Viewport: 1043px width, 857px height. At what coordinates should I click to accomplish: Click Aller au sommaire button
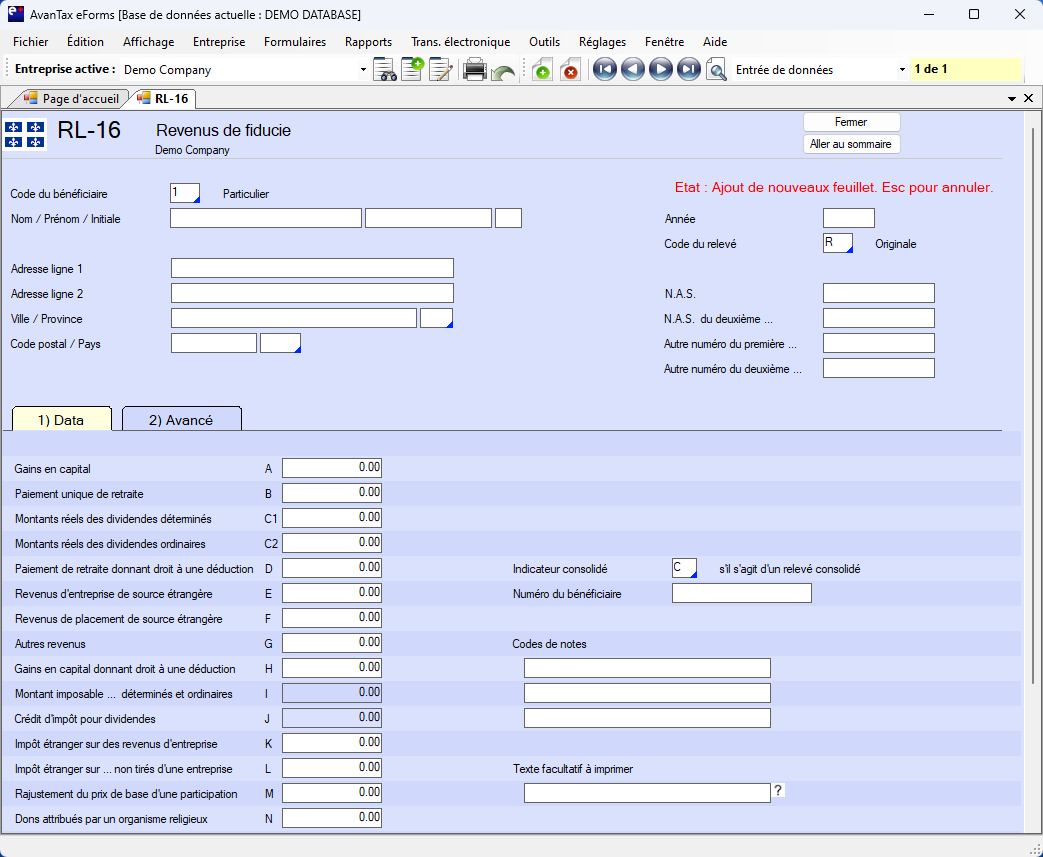851,144
